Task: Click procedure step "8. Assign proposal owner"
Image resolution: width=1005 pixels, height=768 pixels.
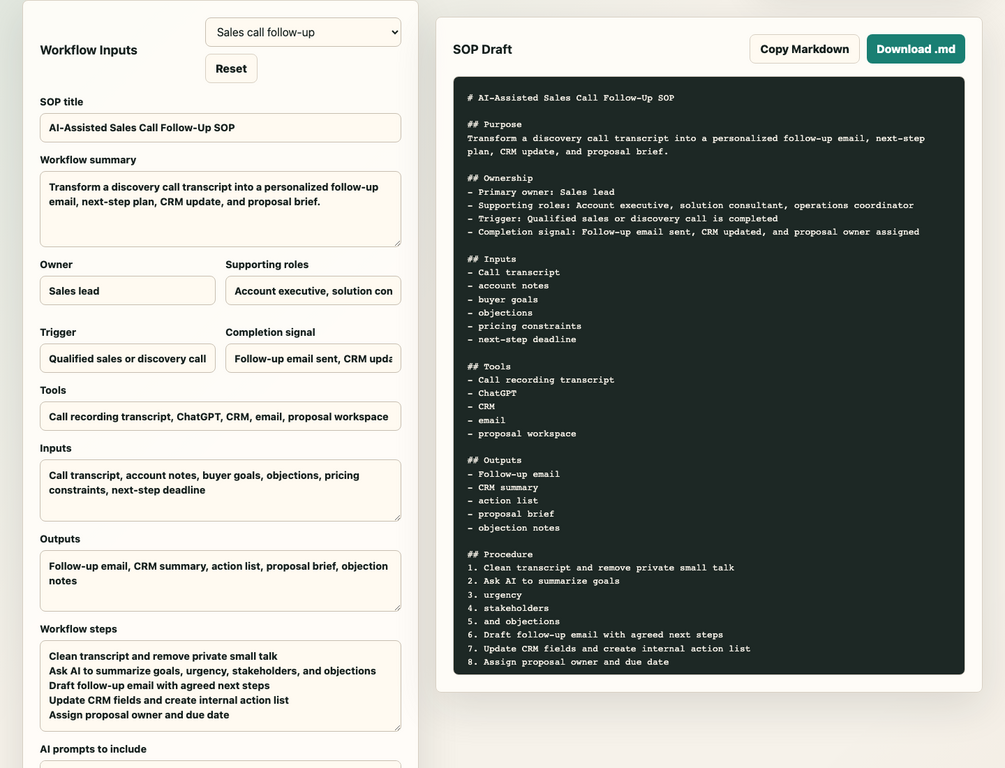Action: point(568,662)
